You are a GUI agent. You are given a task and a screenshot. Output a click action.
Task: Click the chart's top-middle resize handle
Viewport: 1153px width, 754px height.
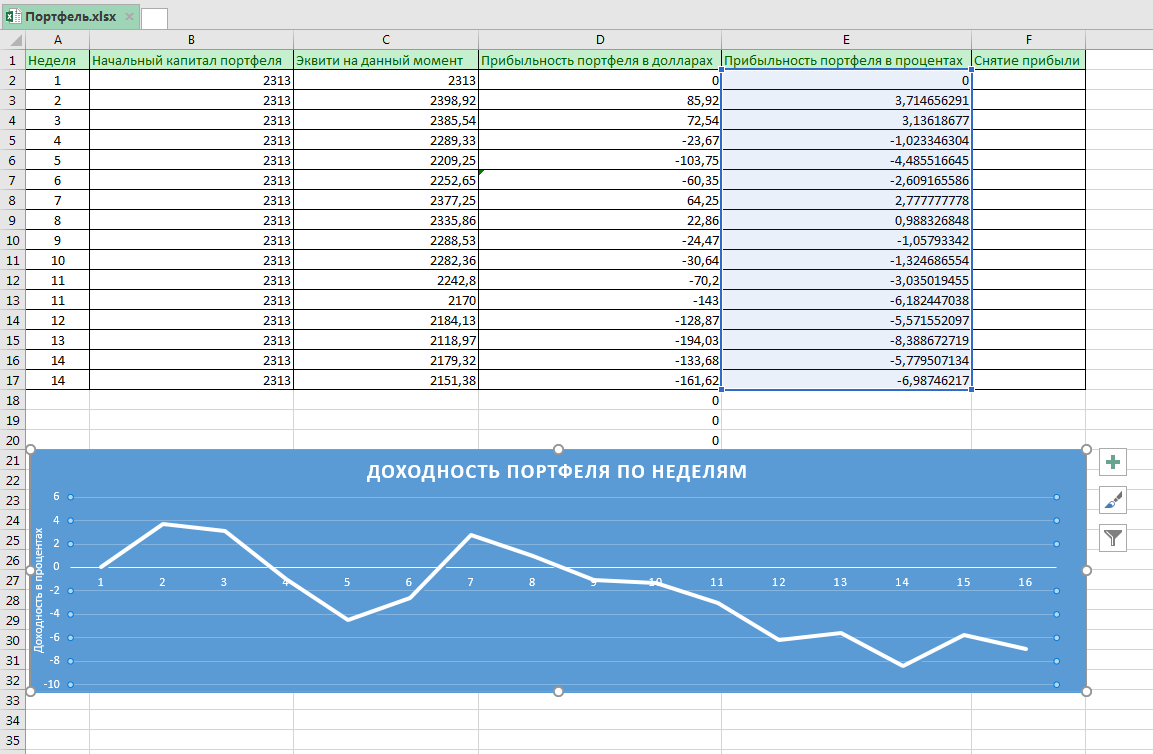tap(558, 450)
